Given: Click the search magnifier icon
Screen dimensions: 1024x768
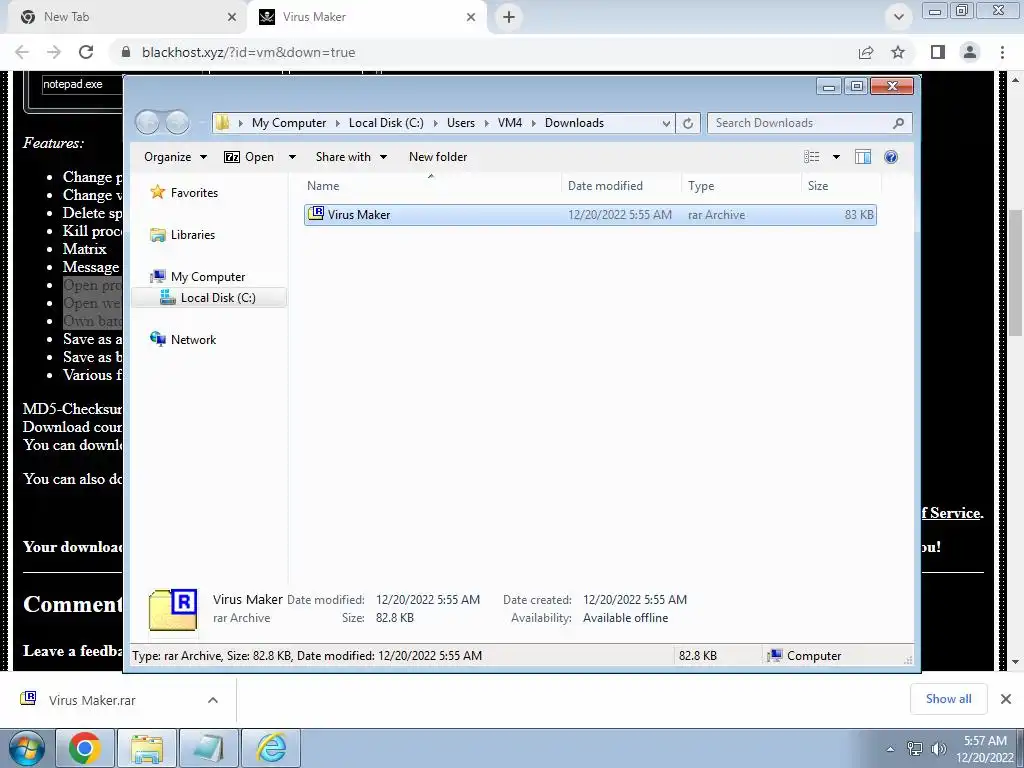Looking at the screenshot, I should click(x=899, y=123).
